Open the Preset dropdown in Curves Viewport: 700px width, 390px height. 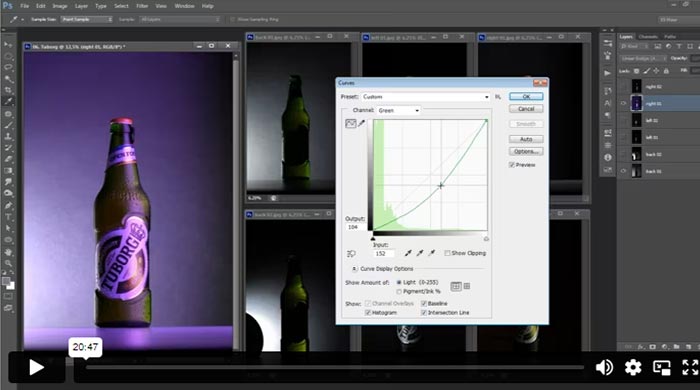(425, 97)
